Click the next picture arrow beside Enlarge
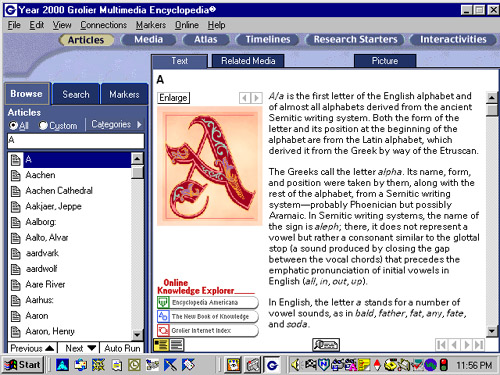The width and height of the screenshot is (500, 375). tap(256, 98)
